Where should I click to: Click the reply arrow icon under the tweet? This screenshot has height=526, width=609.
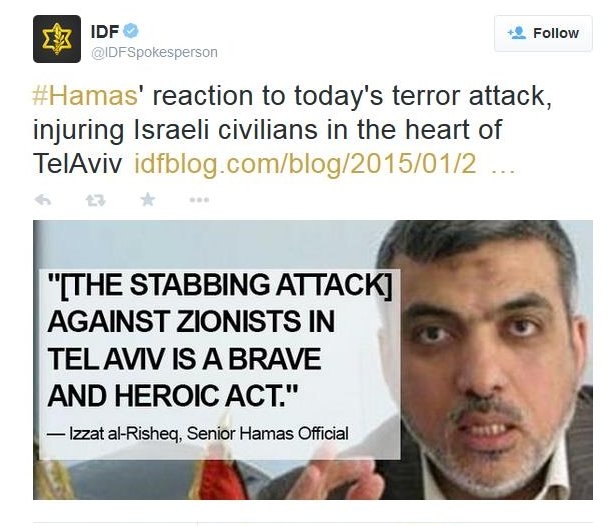tap(43, 200)
